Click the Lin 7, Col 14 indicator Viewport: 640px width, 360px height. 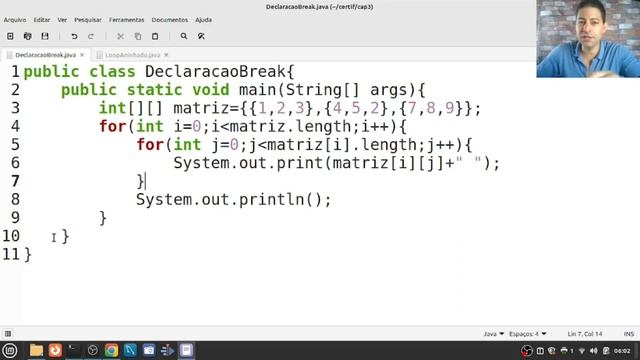click(x=584, y=334)
